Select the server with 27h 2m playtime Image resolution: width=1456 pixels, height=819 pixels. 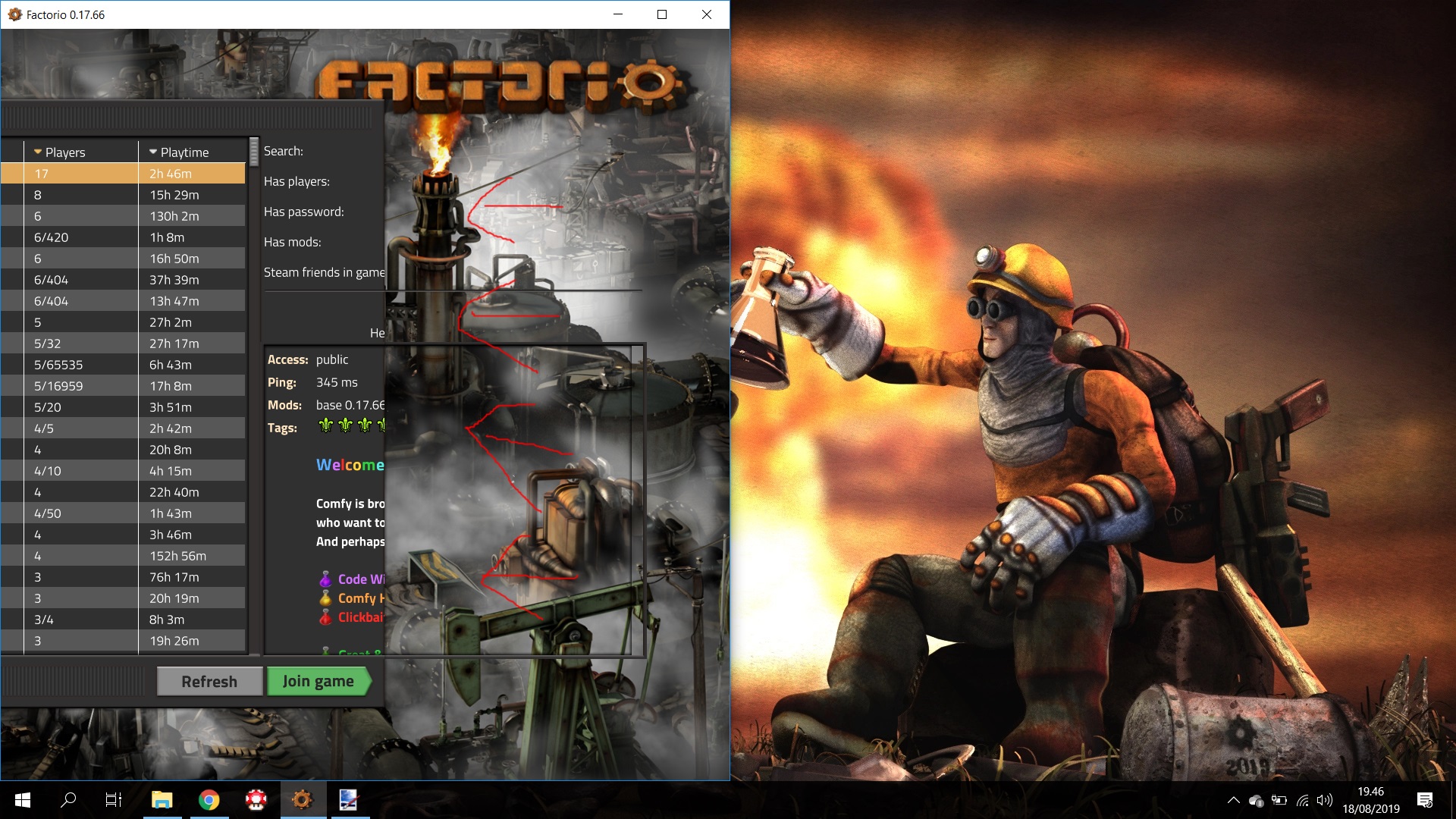pyautogui.click(x=123, y=322)
